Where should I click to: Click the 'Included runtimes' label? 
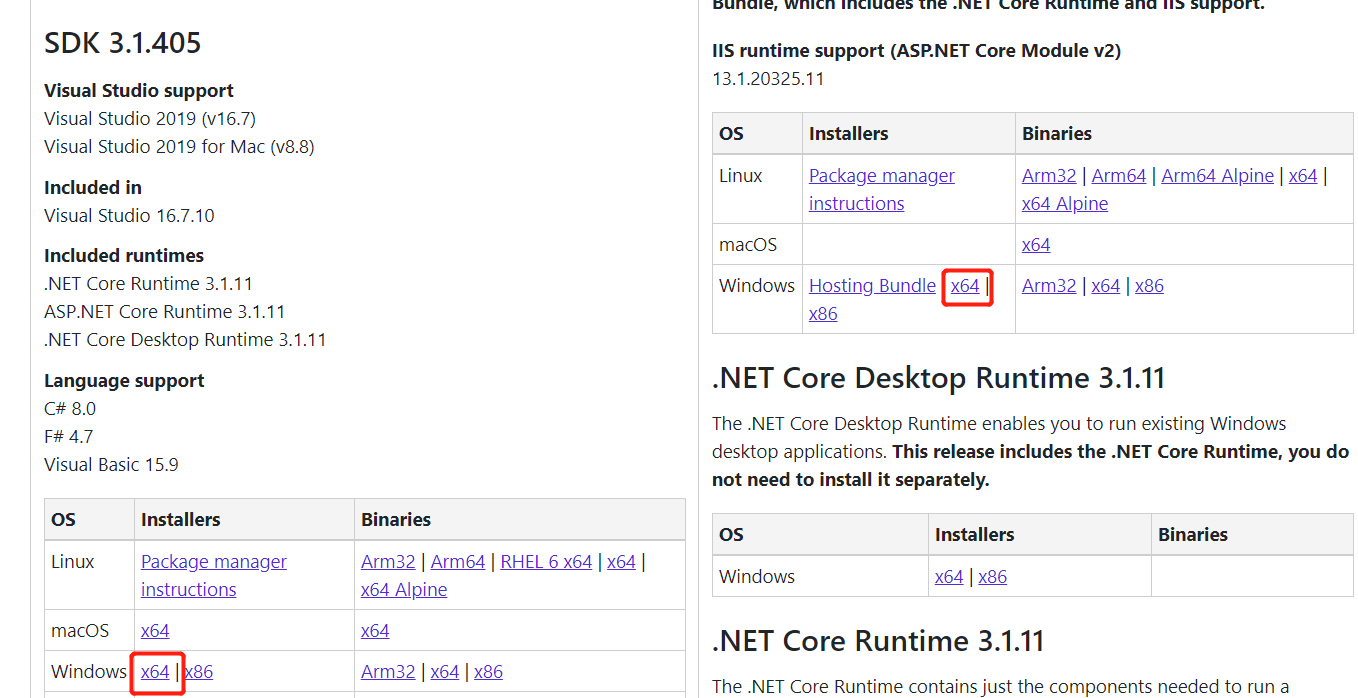[x=124, y=255]
